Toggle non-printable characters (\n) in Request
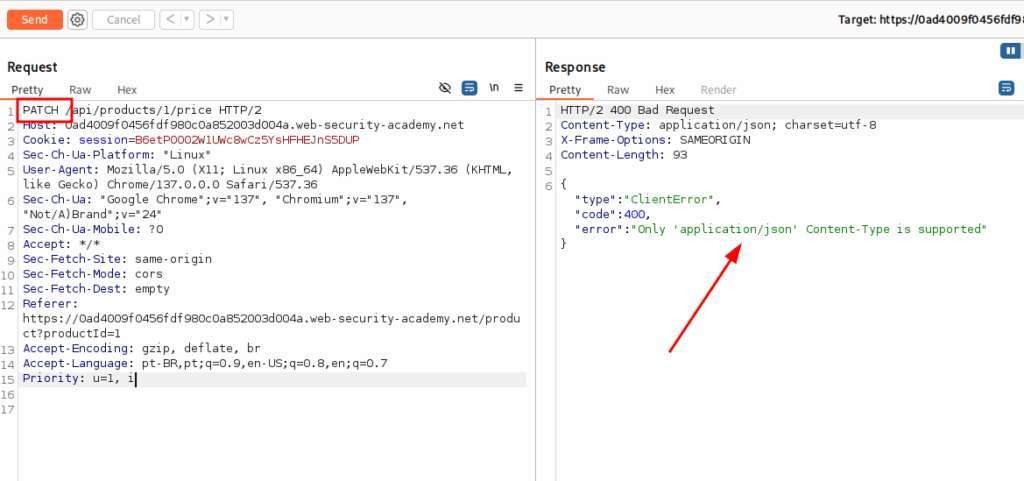The image size is (1024, 481). pos(494,89)
